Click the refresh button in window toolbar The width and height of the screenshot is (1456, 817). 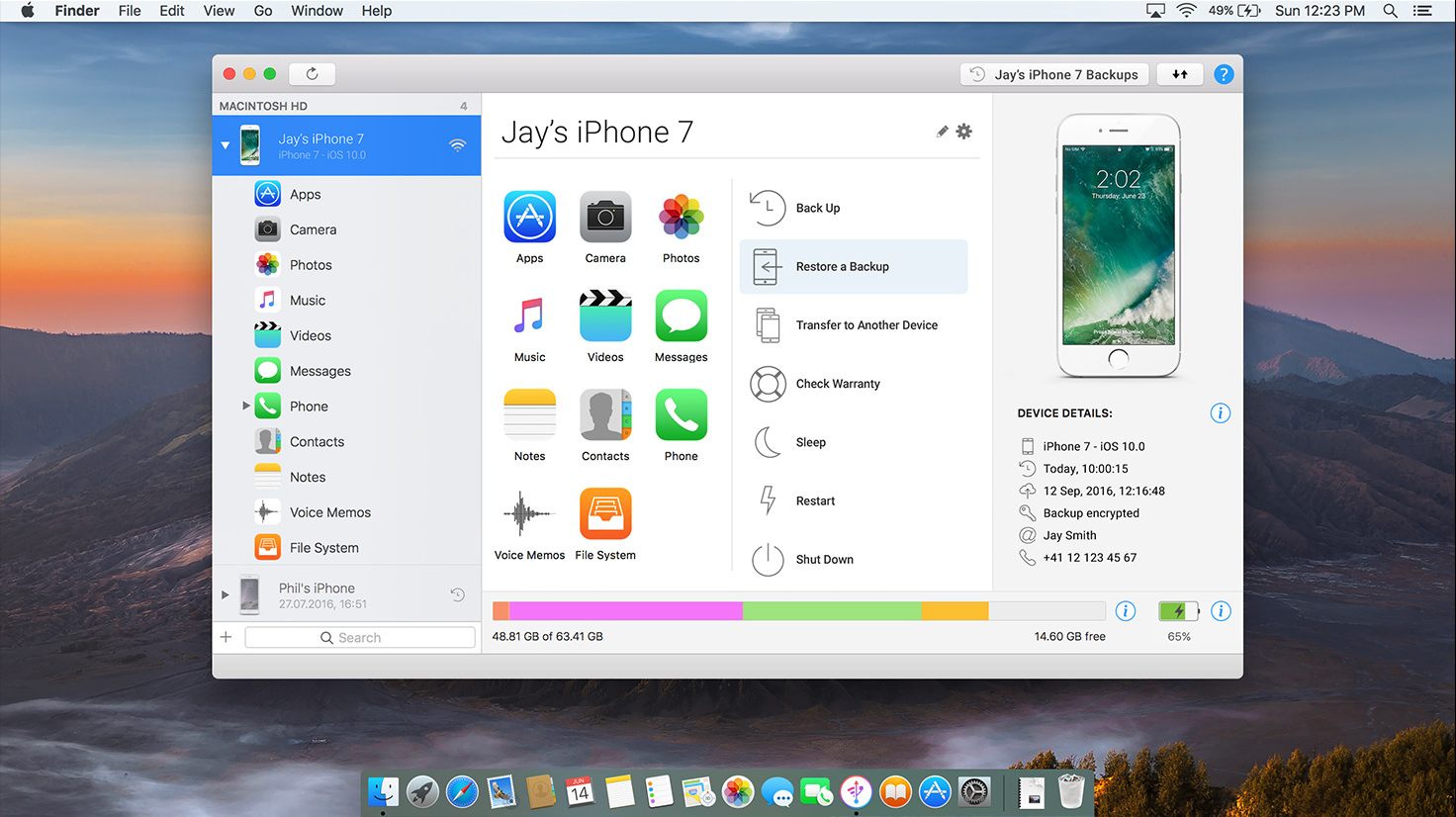[x=312, y=74]
